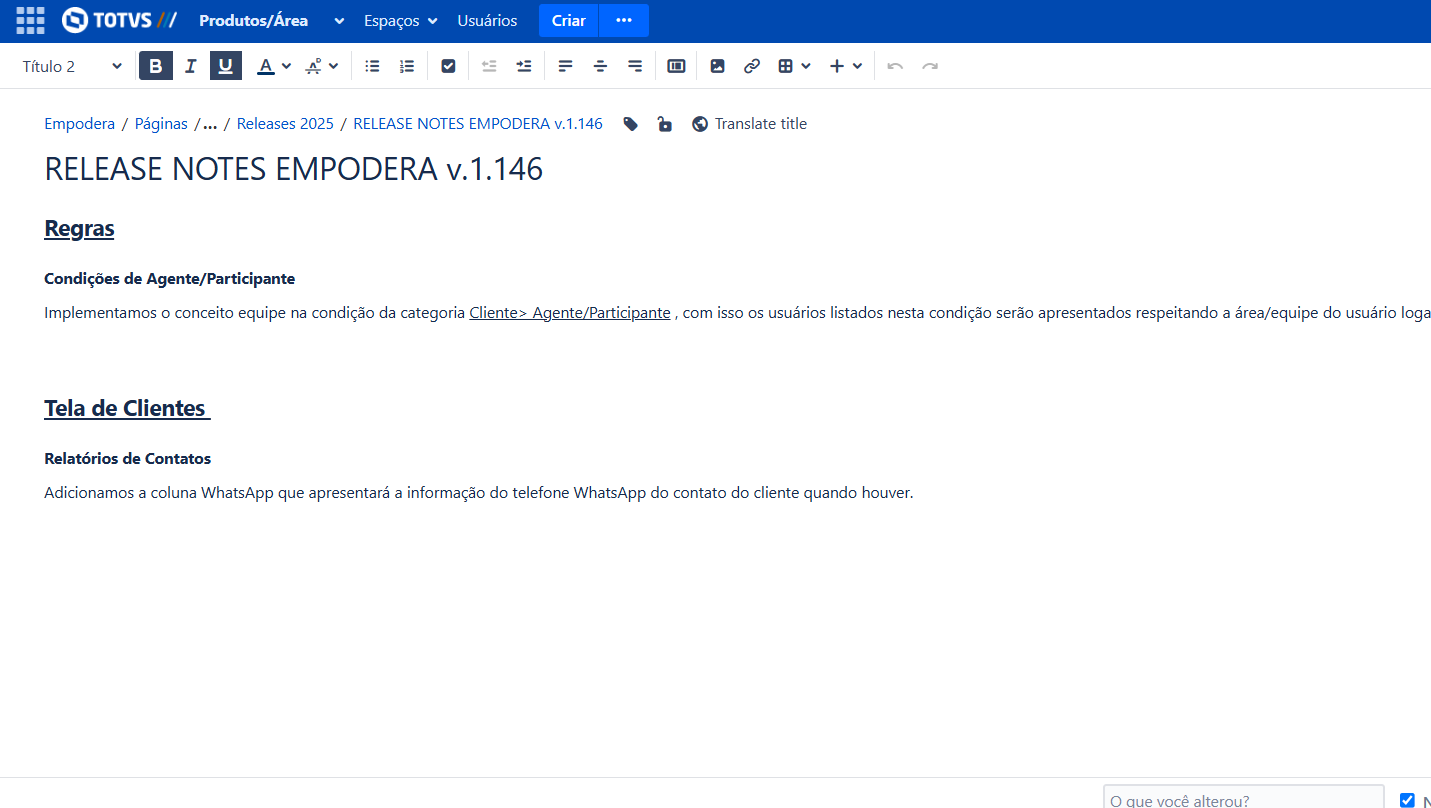Click the Translate title label
The width and height of the screenshot is (1431, 808).
click(x=760, y=124)
